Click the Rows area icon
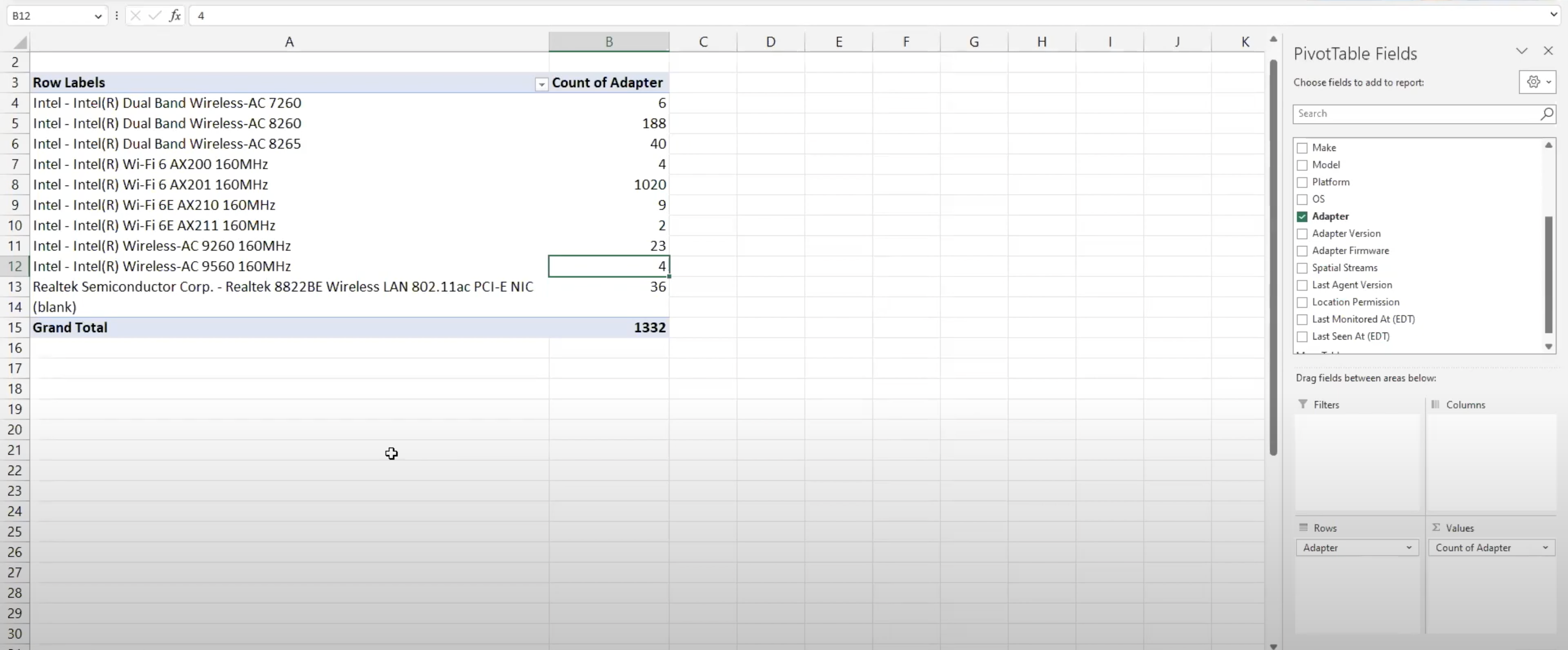 click(x=1303, y=528)
